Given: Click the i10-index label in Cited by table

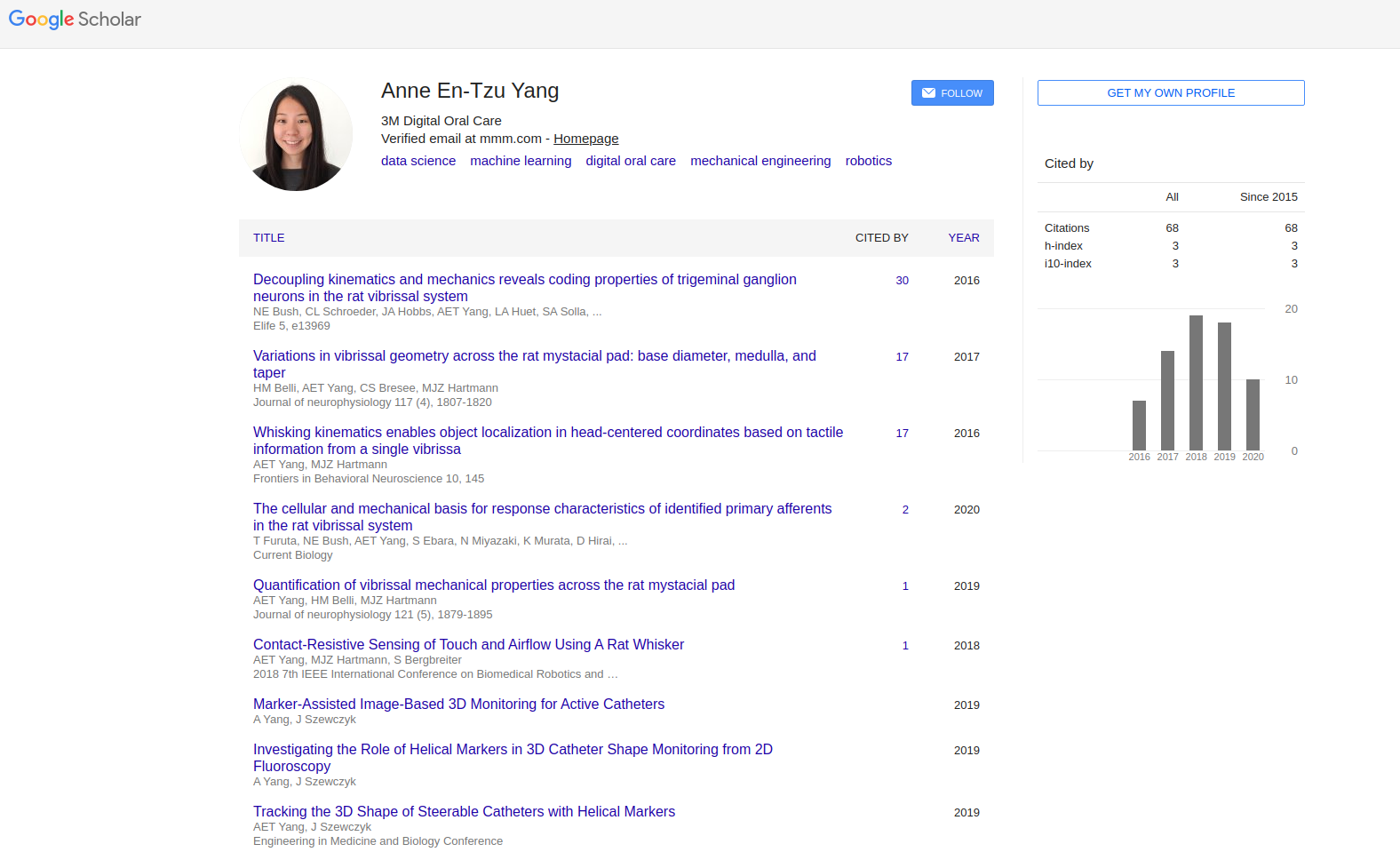Looking at the screenshot, I should [x=1068, y=264].
